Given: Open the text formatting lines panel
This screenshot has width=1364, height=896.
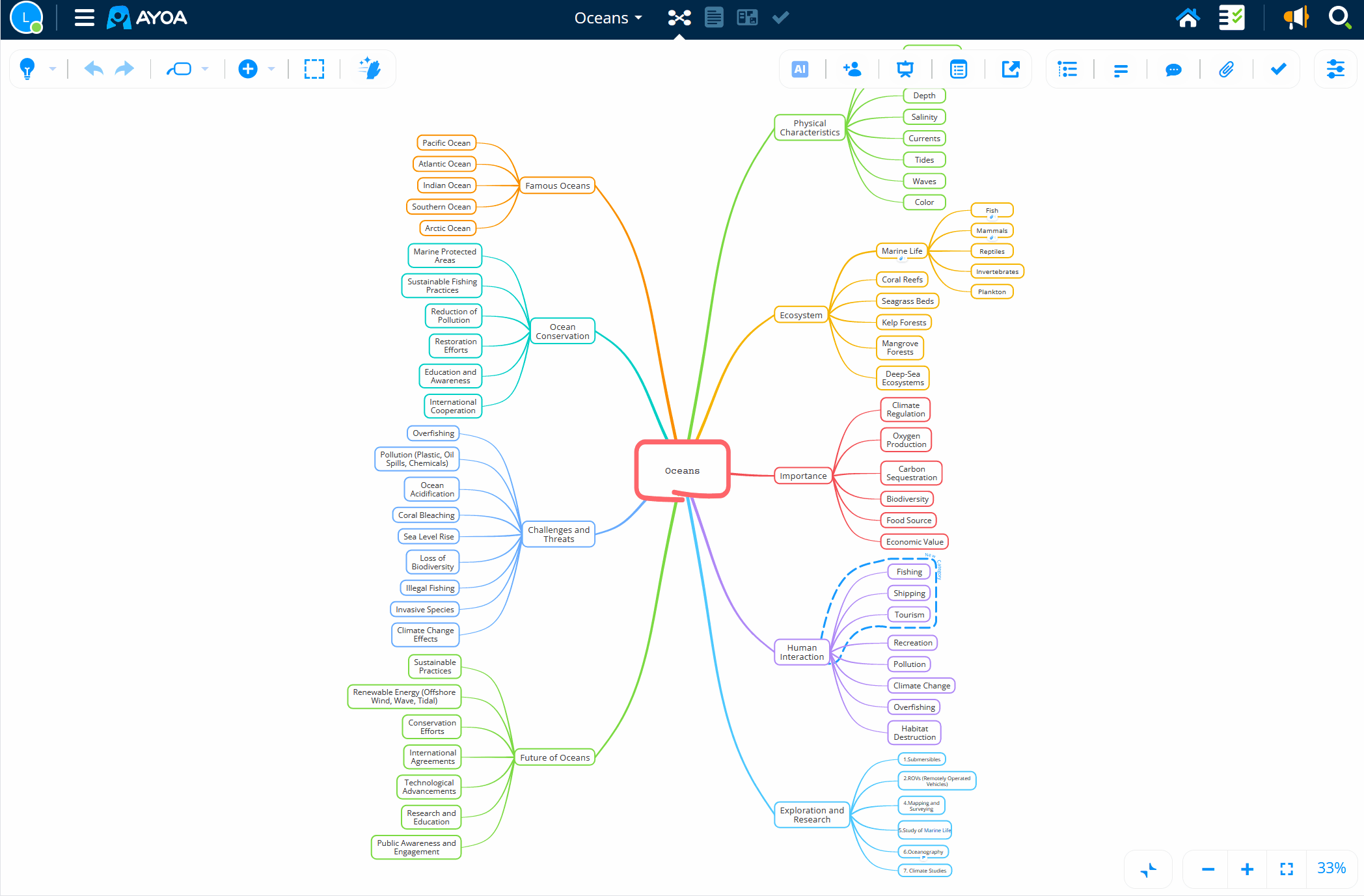Looking at the screenshot, I should point(1121,70).
